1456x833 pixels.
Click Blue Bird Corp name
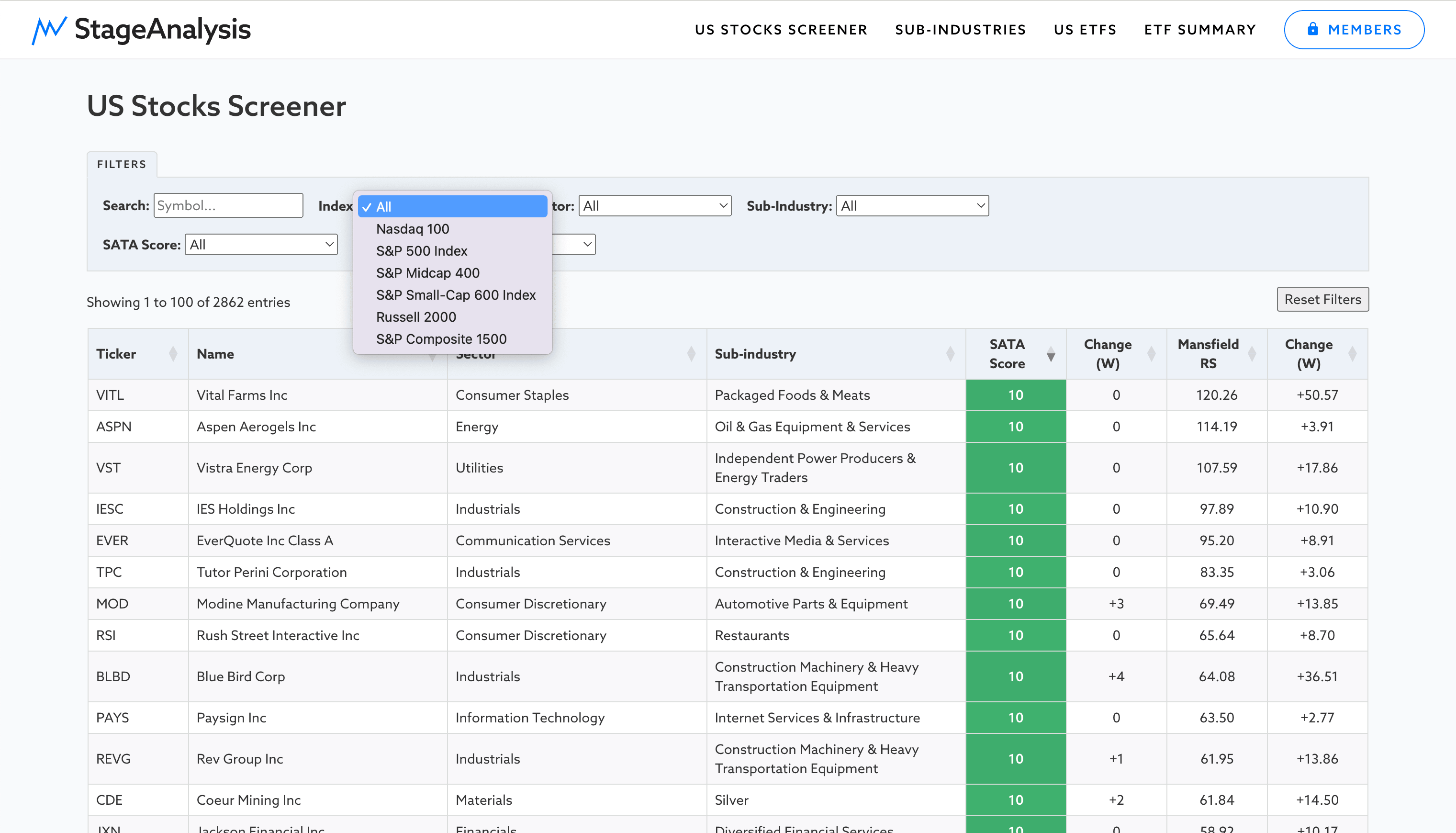pyautogui.click(x=241, y=677)
